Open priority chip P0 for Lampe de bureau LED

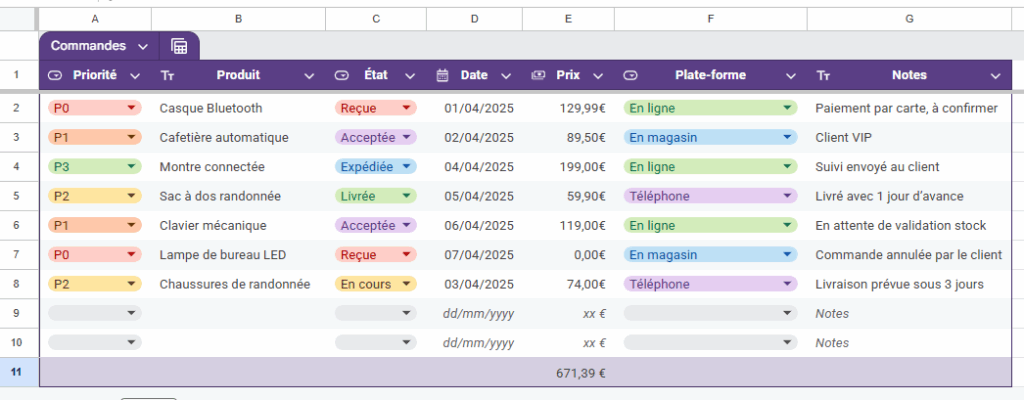pyautogui.click(x=95, y=255)
